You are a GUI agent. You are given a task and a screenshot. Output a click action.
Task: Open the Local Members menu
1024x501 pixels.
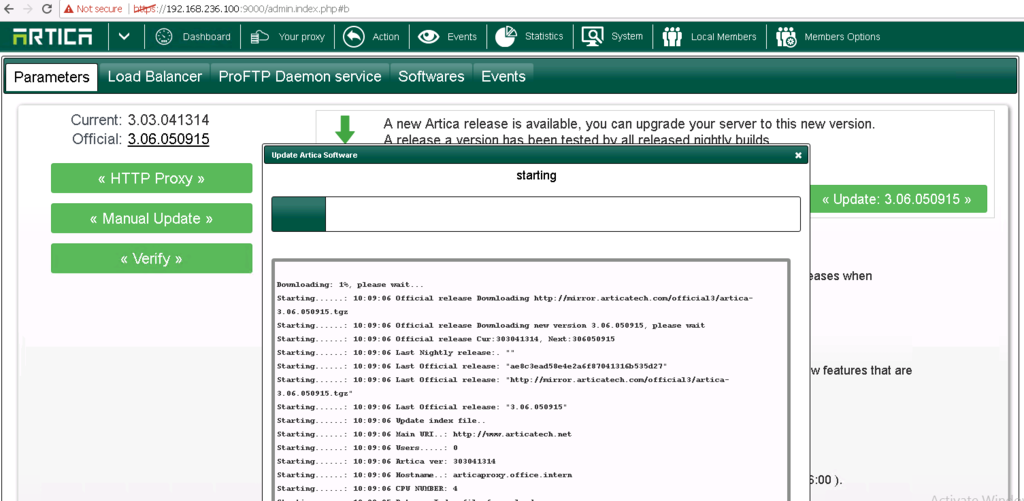coord(724,37)
